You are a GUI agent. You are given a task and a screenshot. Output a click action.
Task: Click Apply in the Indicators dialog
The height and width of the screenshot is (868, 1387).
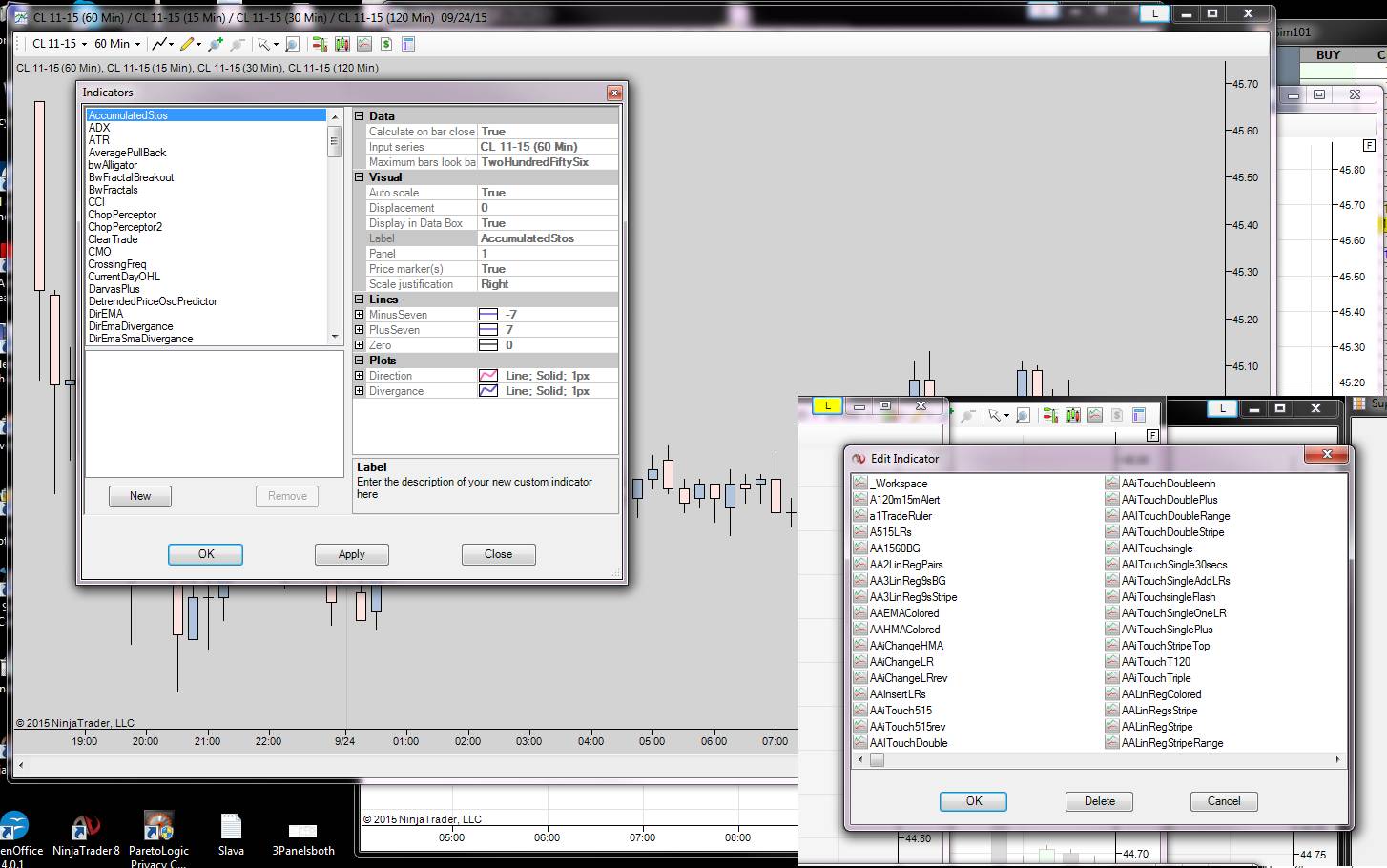[x=351, y=554]
